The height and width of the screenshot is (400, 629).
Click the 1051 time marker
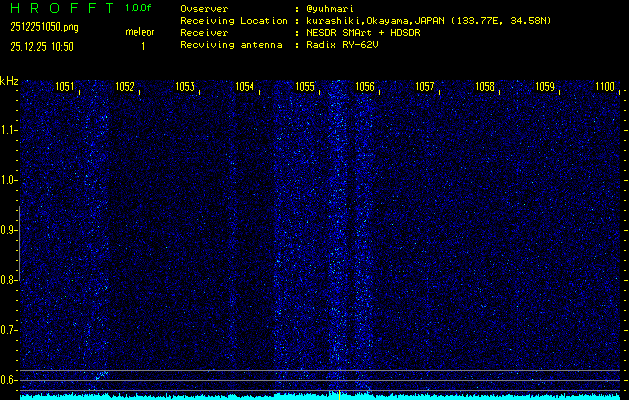65,87
